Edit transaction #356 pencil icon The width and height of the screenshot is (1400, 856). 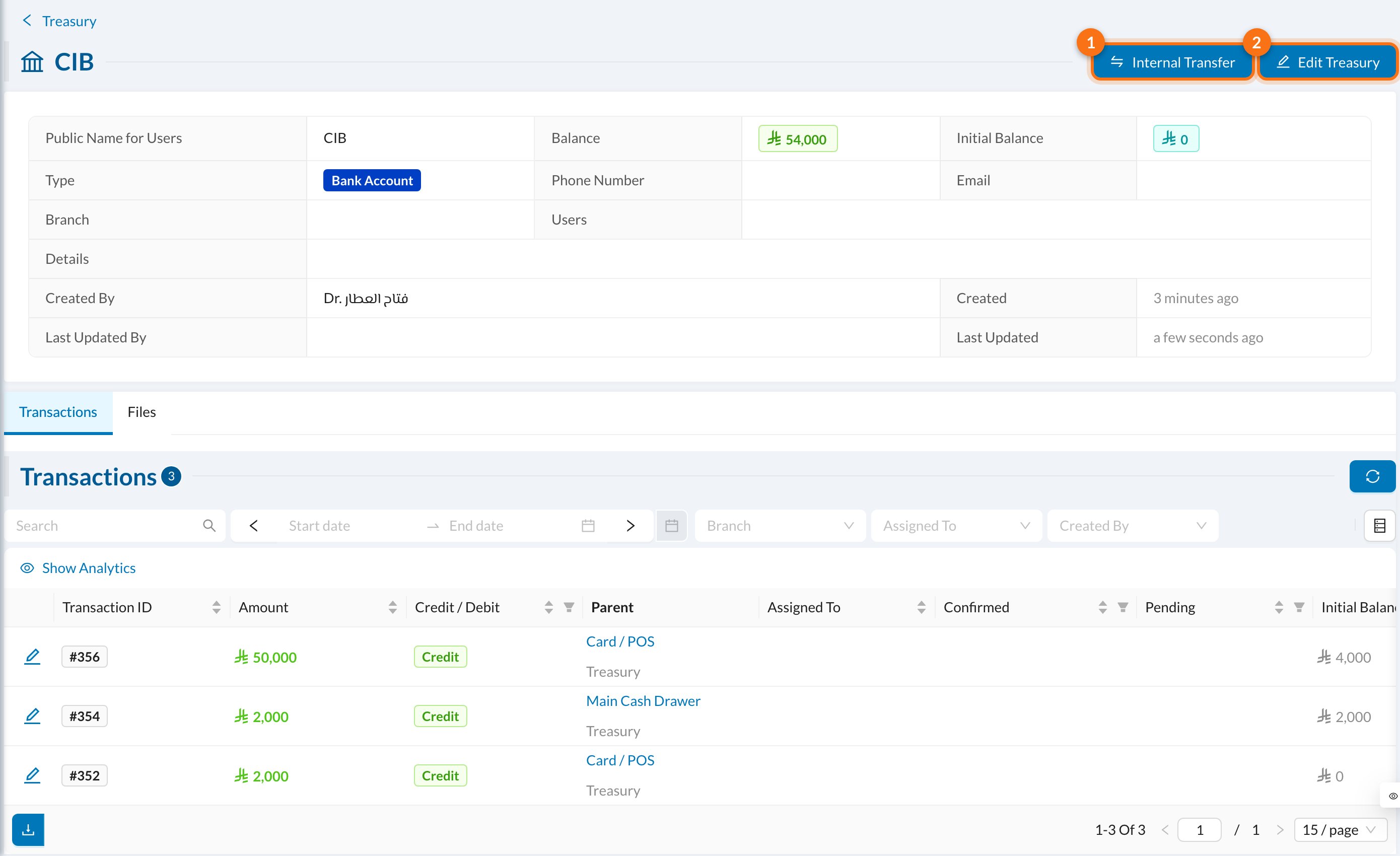click(x=32, y=657)
